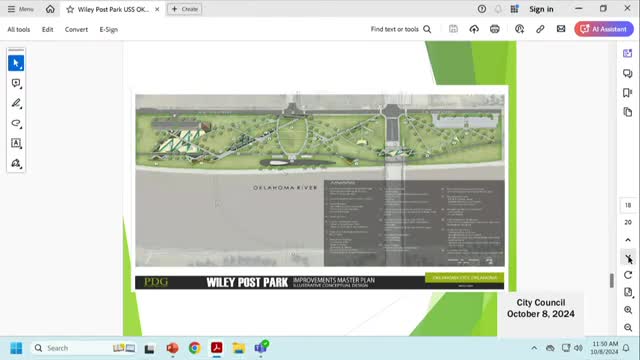640x360 pixels.
Task: Open the Fill and Sign signature tool
Action: pos(16,163)
